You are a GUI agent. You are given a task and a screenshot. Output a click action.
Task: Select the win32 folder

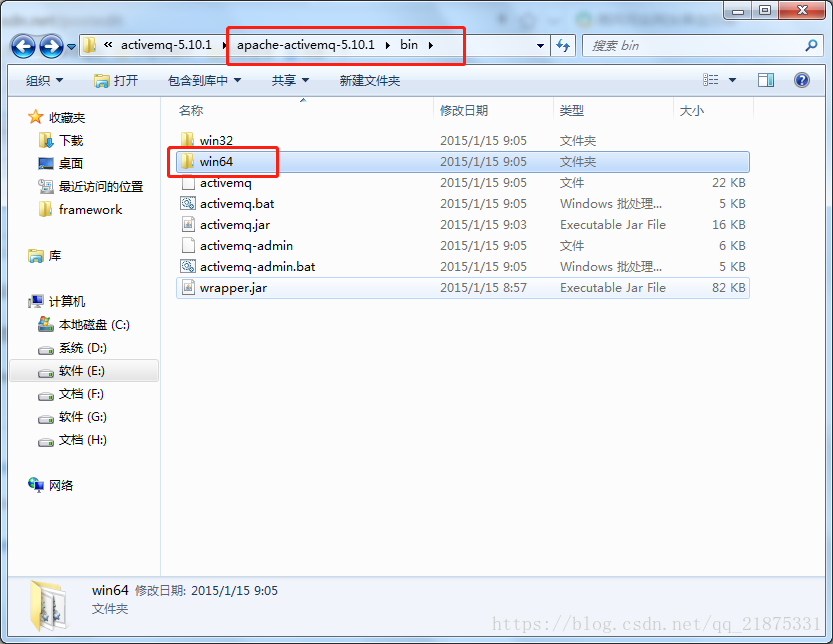coord(462,140)
